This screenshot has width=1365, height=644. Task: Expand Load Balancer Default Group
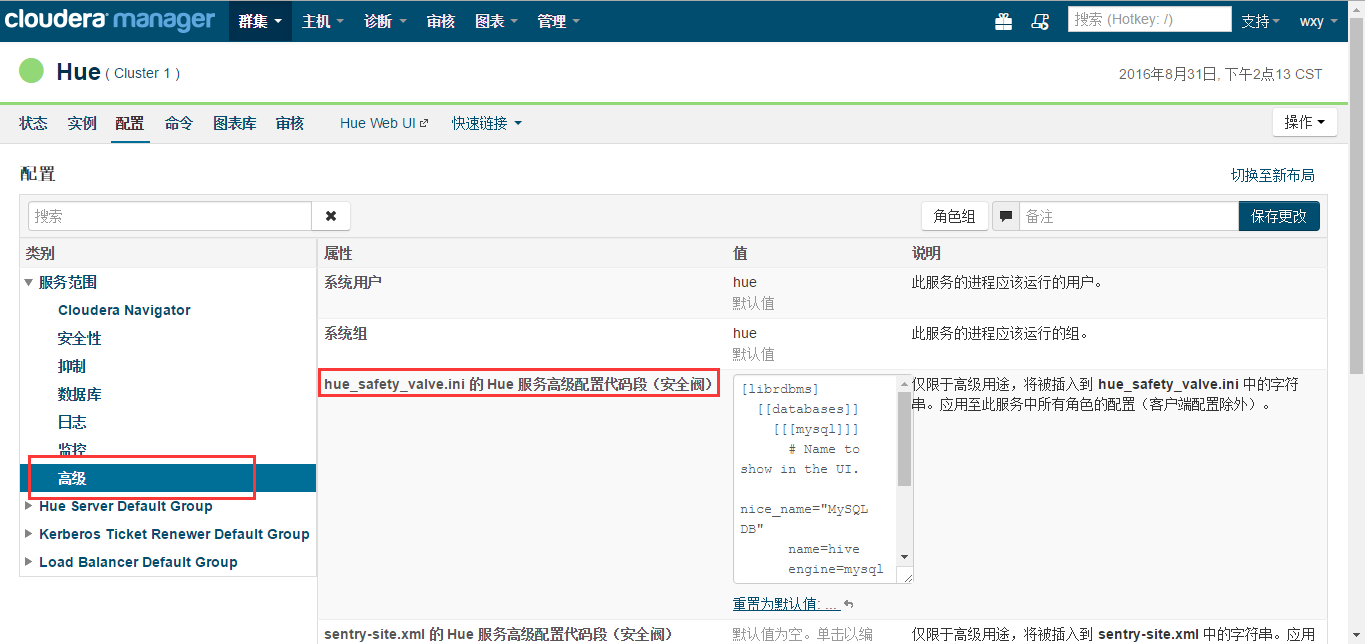pos(29,562)
